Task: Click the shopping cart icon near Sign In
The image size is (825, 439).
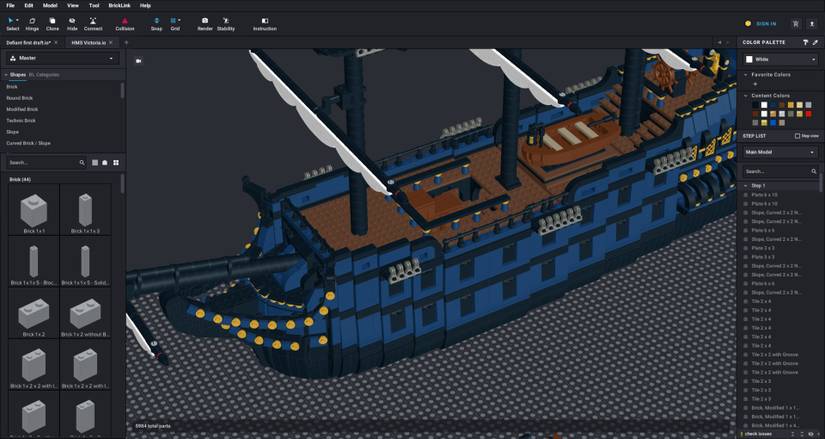Action: (796, 23)
